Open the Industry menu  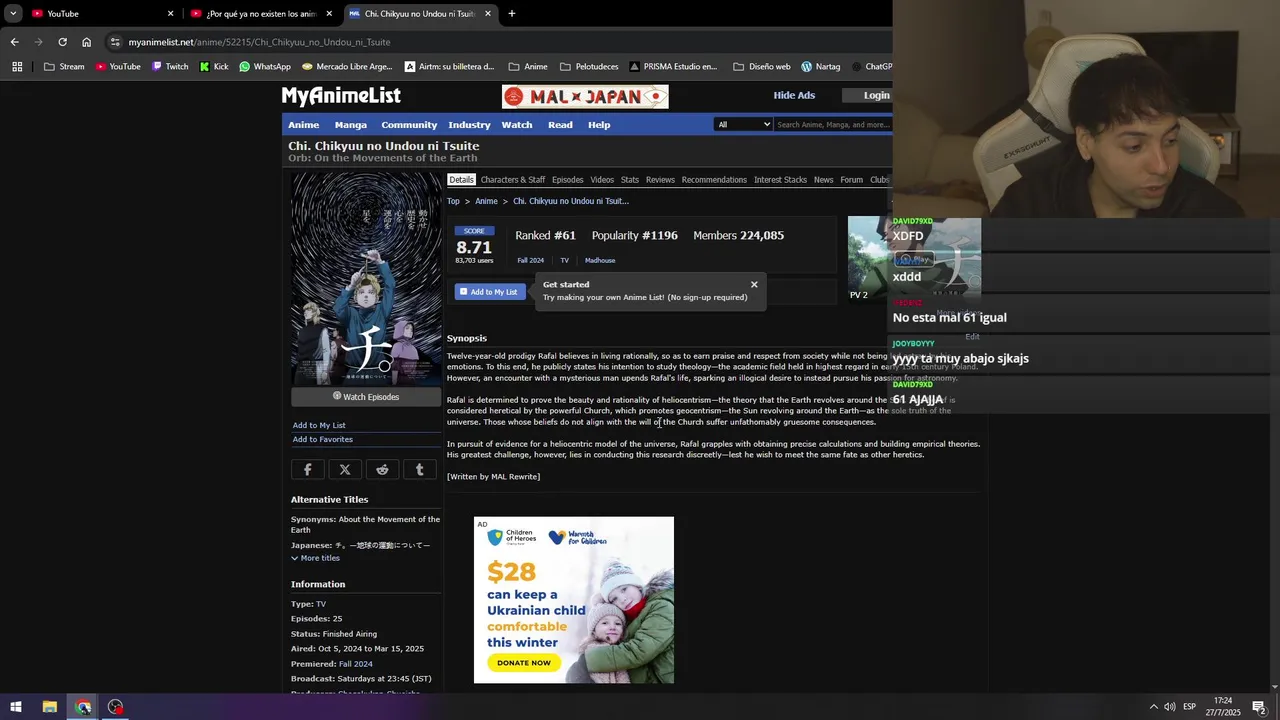pyautogui.click(x=469, y=125)
